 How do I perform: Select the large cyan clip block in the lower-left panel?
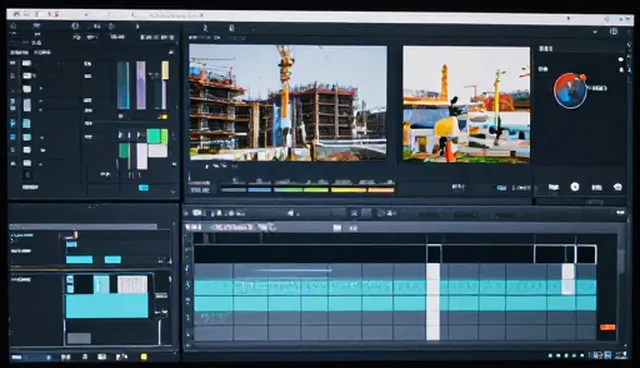point(107,306)
